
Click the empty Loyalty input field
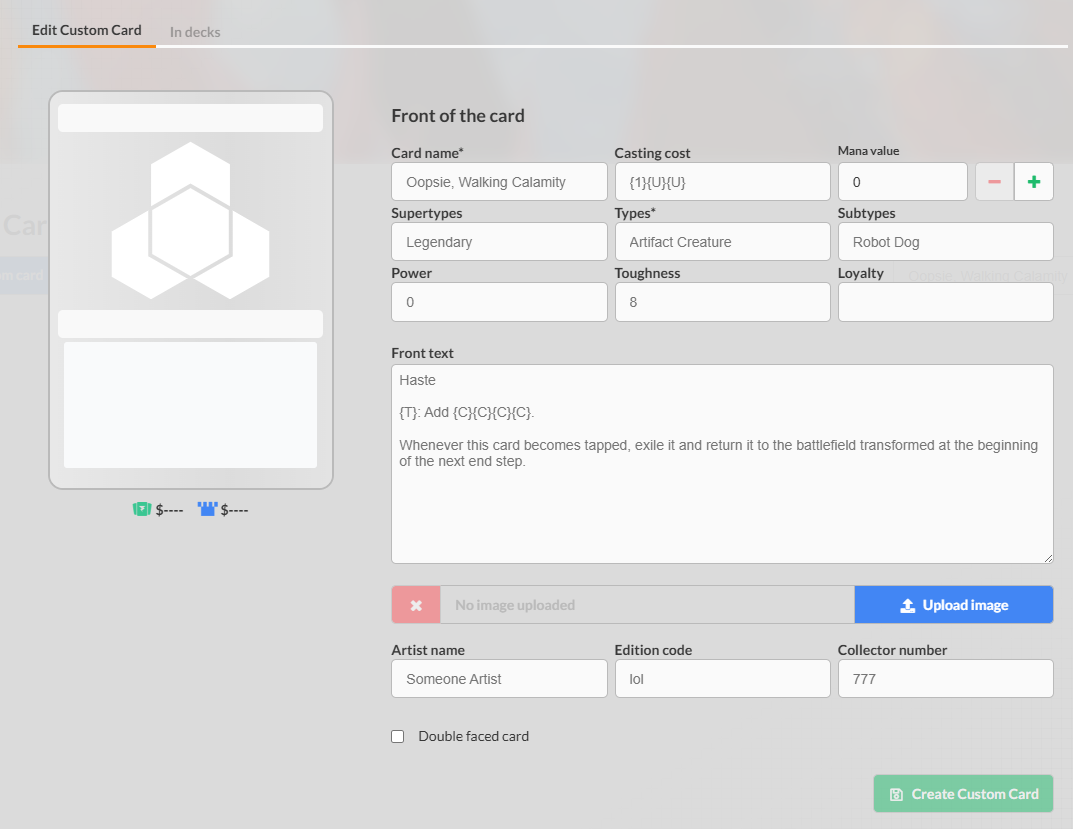945,302
